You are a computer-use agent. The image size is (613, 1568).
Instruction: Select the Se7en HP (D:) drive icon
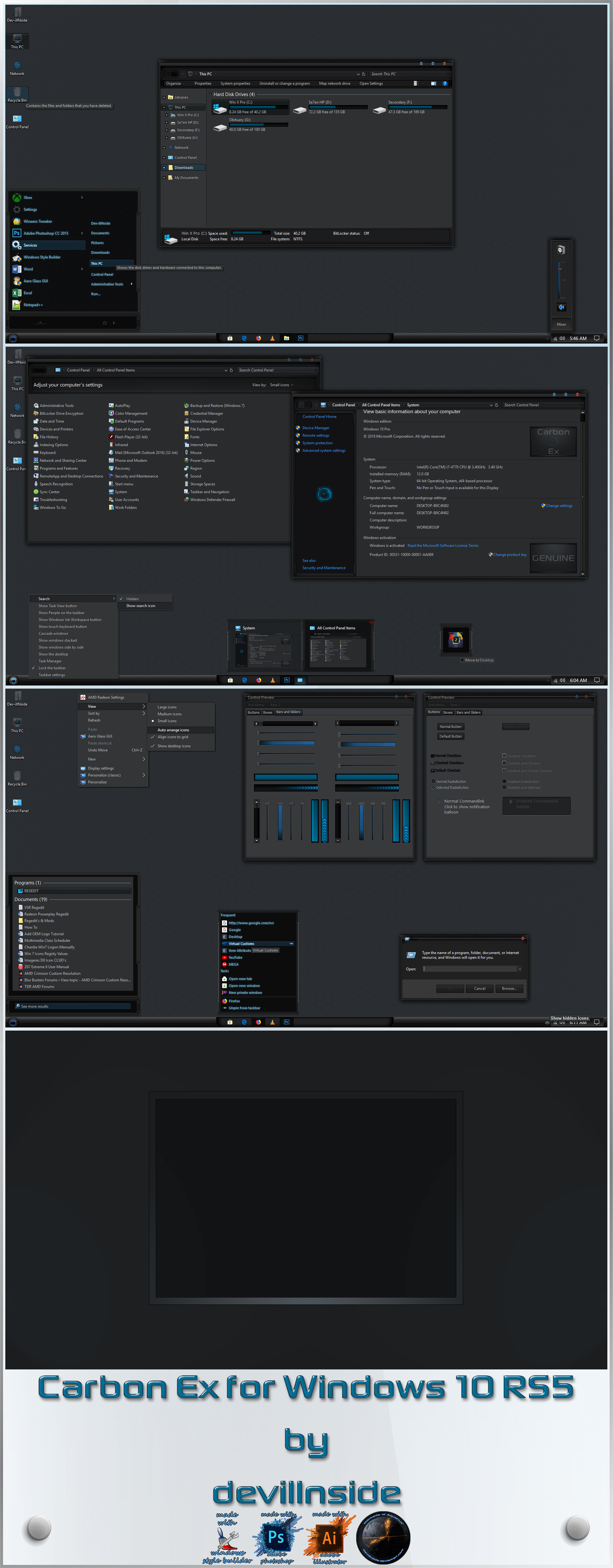coord(299,110)
